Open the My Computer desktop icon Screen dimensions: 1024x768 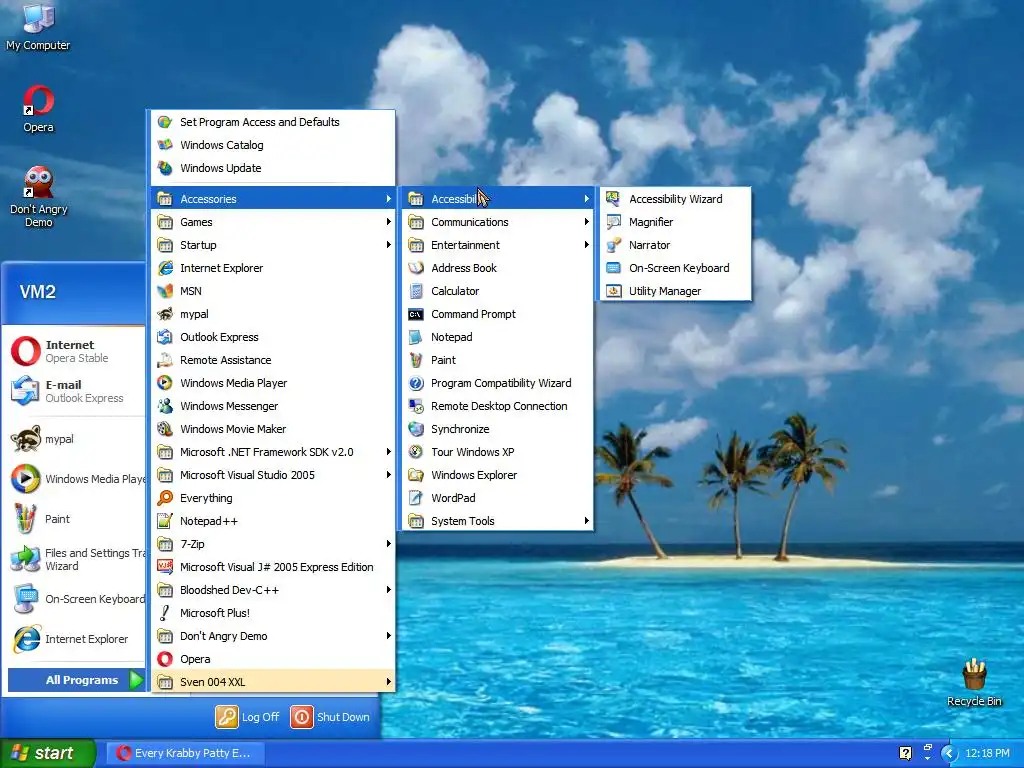38,26
